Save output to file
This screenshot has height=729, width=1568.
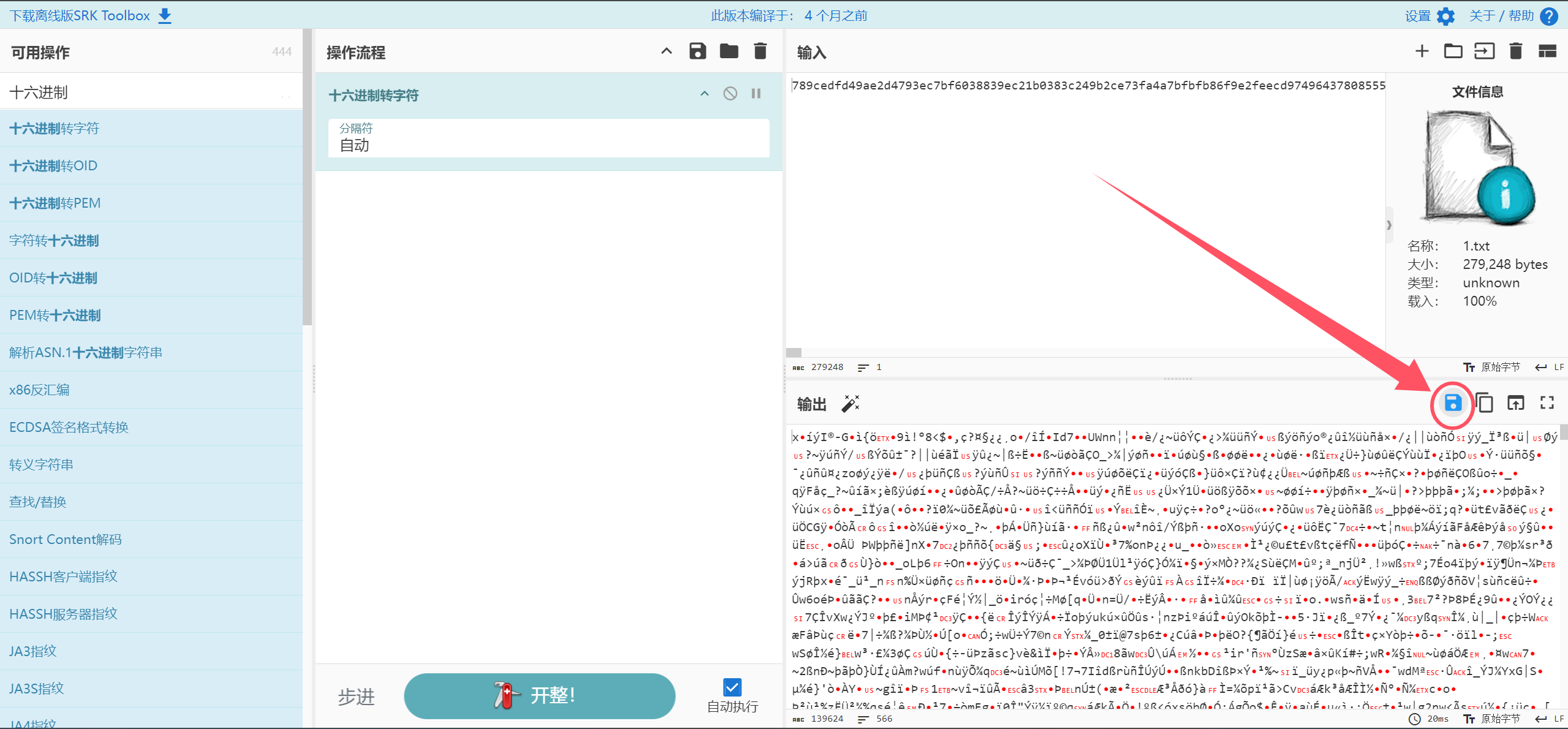tap(1452, 403)
